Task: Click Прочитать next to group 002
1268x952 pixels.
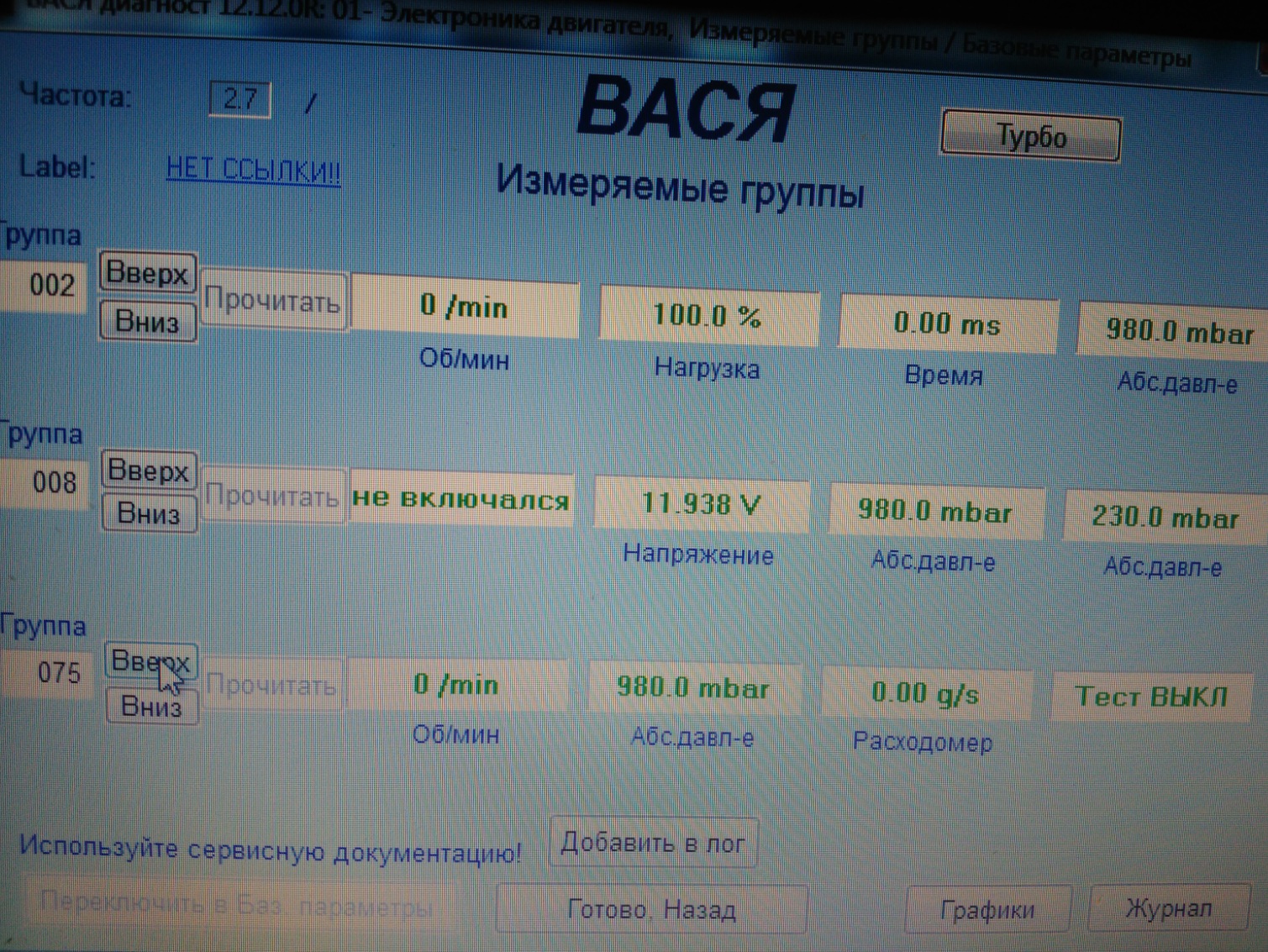Action: pos(272,300)
